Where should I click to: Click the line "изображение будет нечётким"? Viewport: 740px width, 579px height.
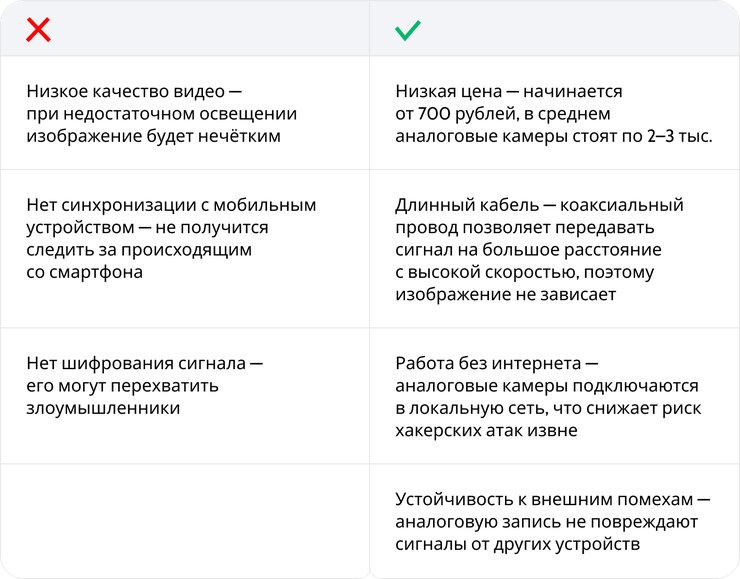point(154,136)
